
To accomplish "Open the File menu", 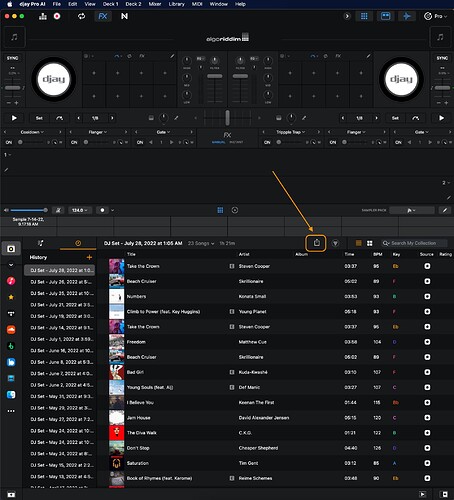I will pos(57,4).
